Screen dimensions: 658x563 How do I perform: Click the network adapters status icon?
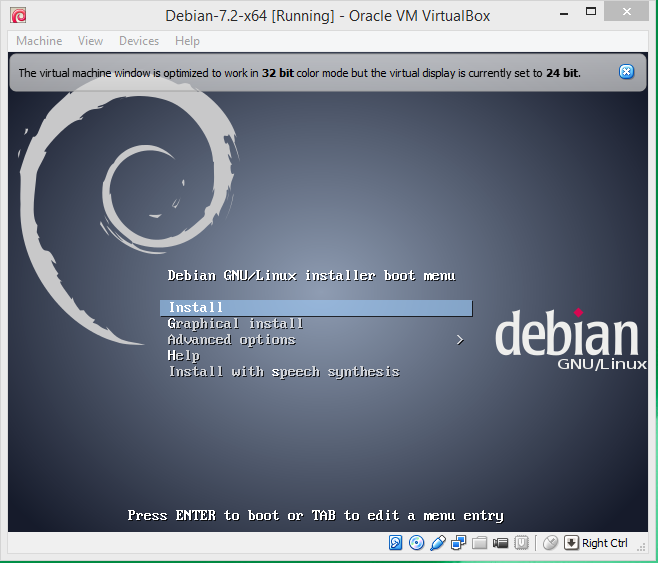tap(458, 543)
